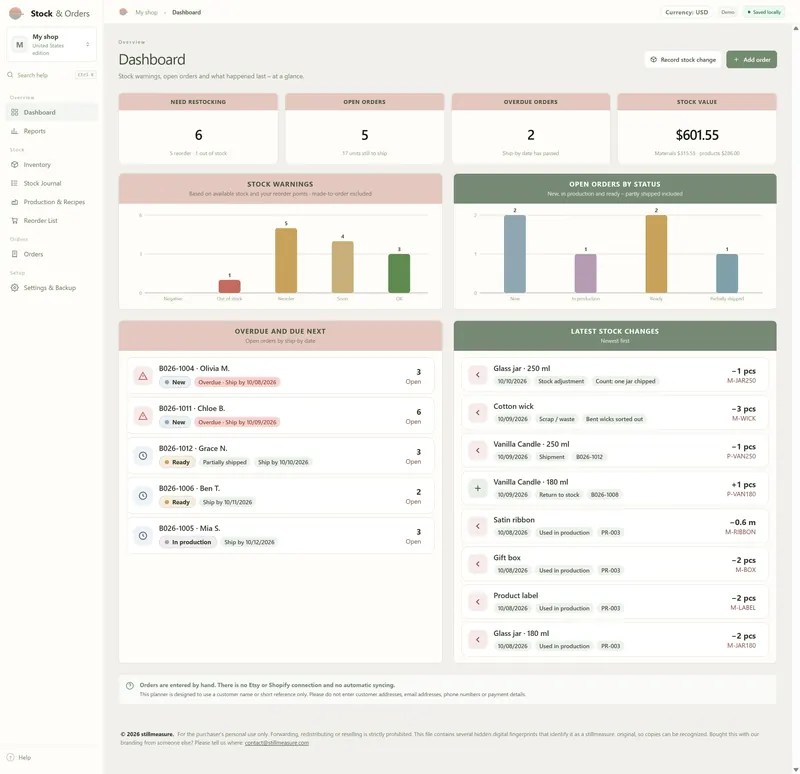This screenshot has width=800, height=774.
Task: Click the Saved locally status badge
Action: tap(764, 12)
